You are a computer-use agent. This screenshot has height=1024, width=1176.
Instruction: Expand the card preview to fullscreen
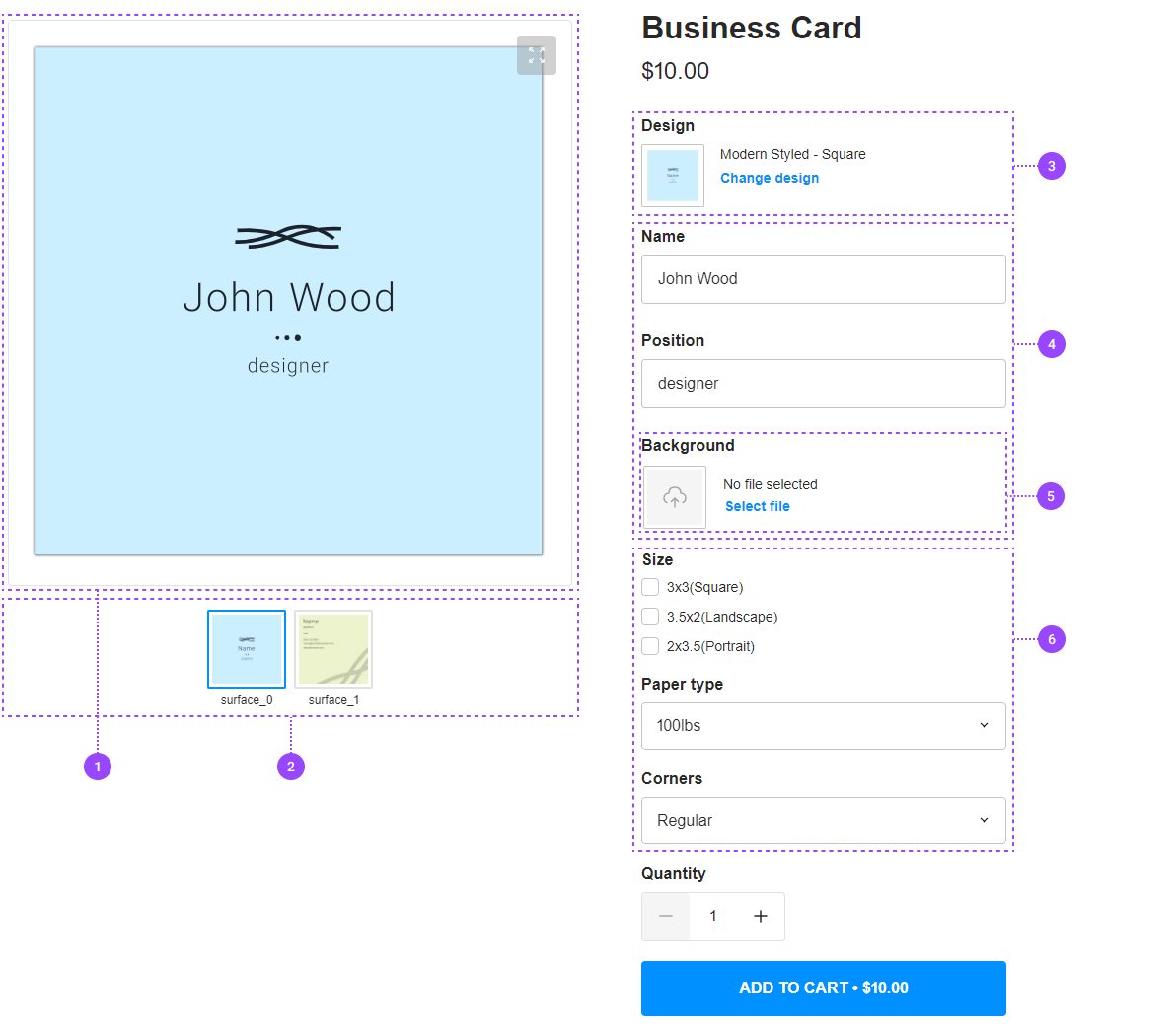pos(537,55)
